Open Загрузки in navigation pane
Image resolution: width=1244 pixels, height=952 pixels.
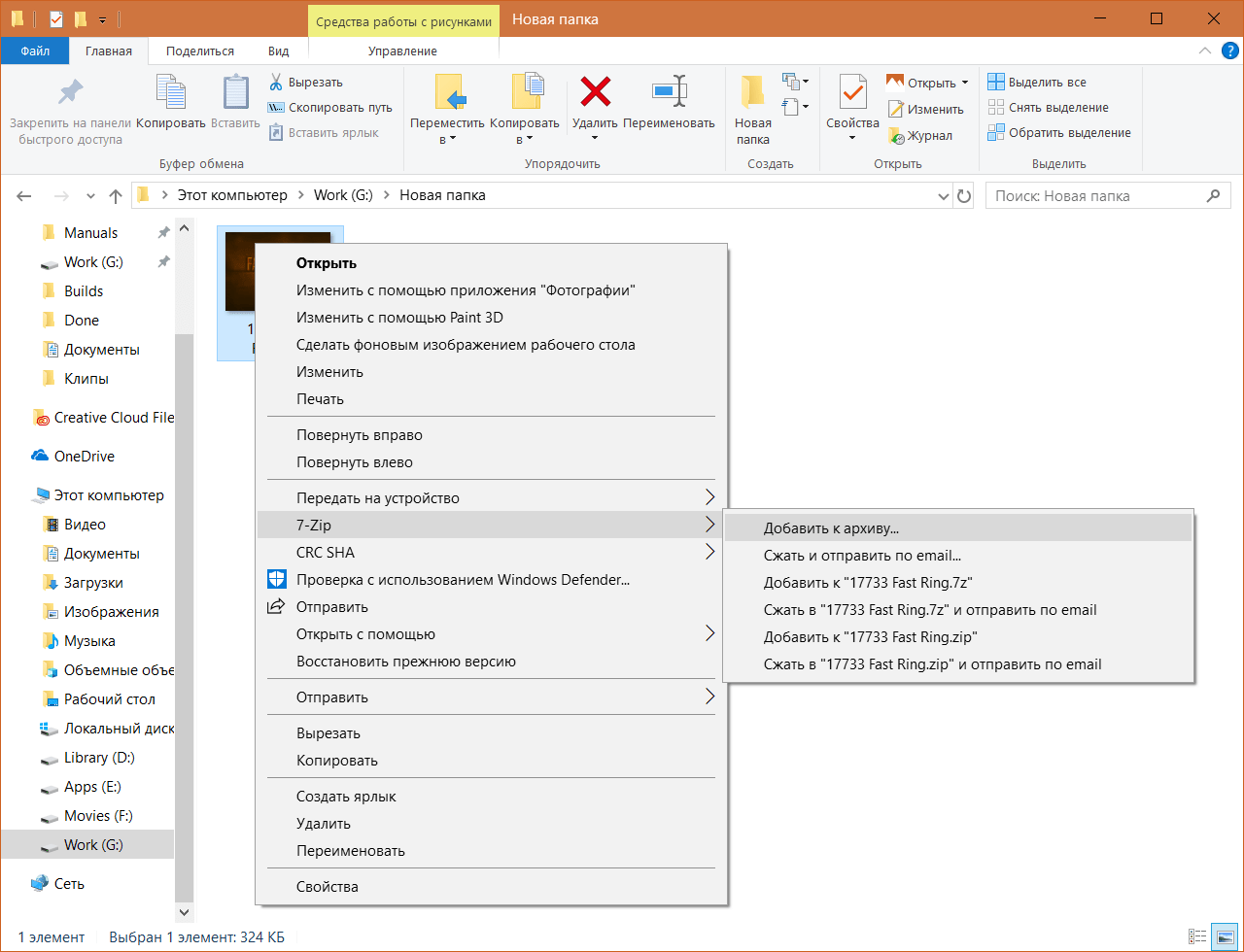93,583
